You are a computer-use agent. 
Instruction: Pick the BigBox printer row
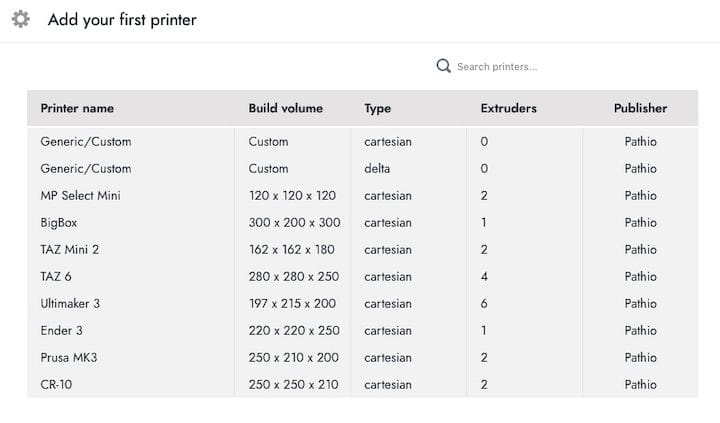(x=59, y=223)
